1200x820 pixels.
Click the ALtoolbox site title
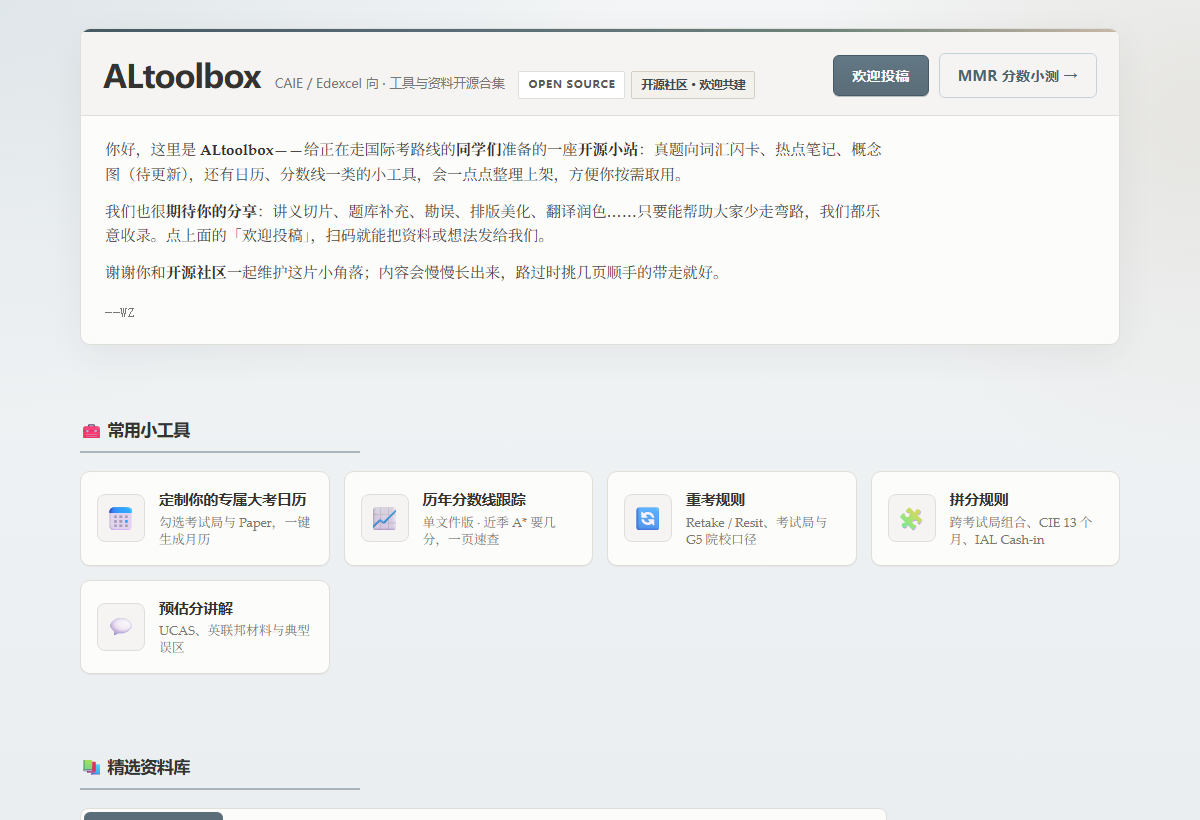183,76
